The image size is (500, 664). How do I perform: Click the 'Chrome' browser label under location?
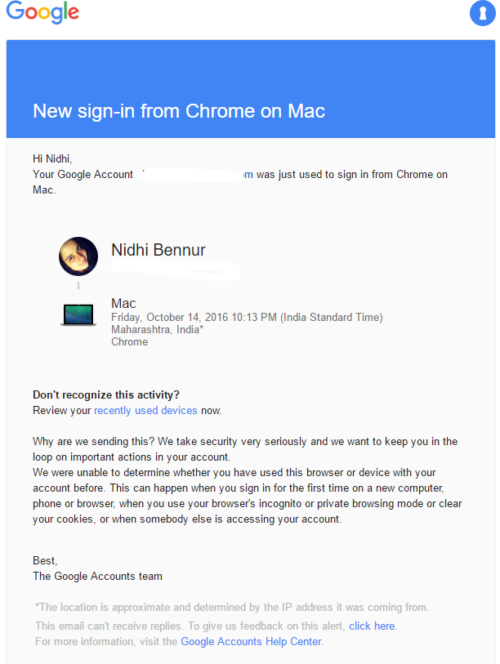click(130, 342)
